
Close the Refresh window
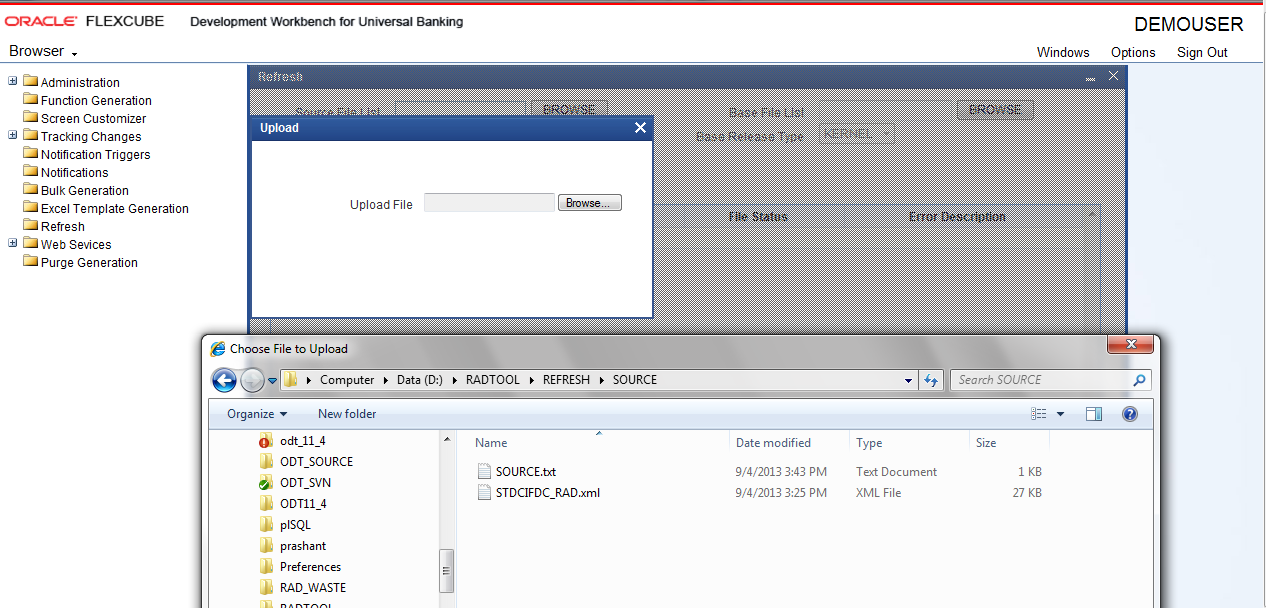coord(1113,76)
